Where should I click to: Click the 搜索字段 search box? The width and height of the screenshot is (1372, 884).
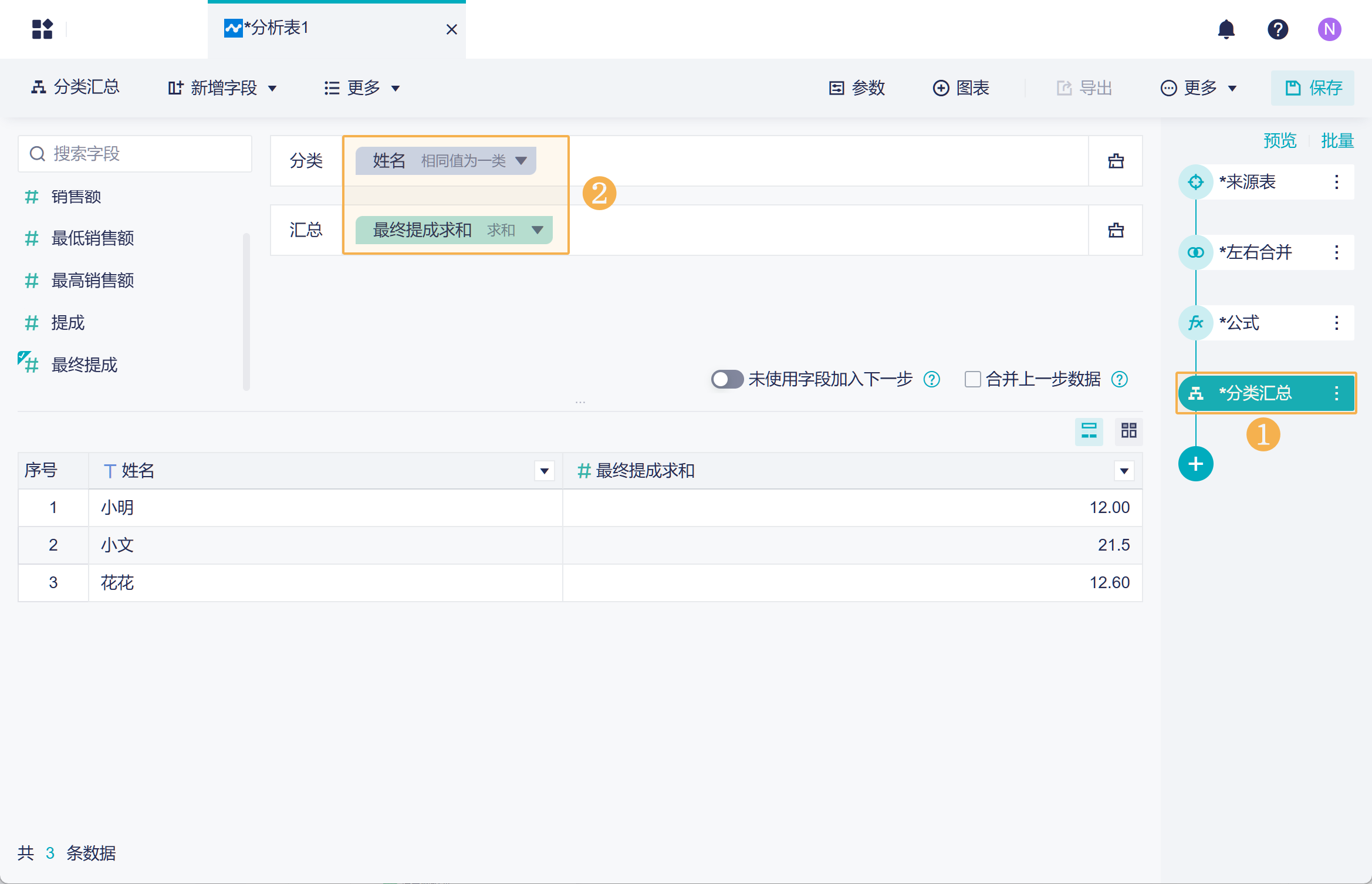[135, 154]
